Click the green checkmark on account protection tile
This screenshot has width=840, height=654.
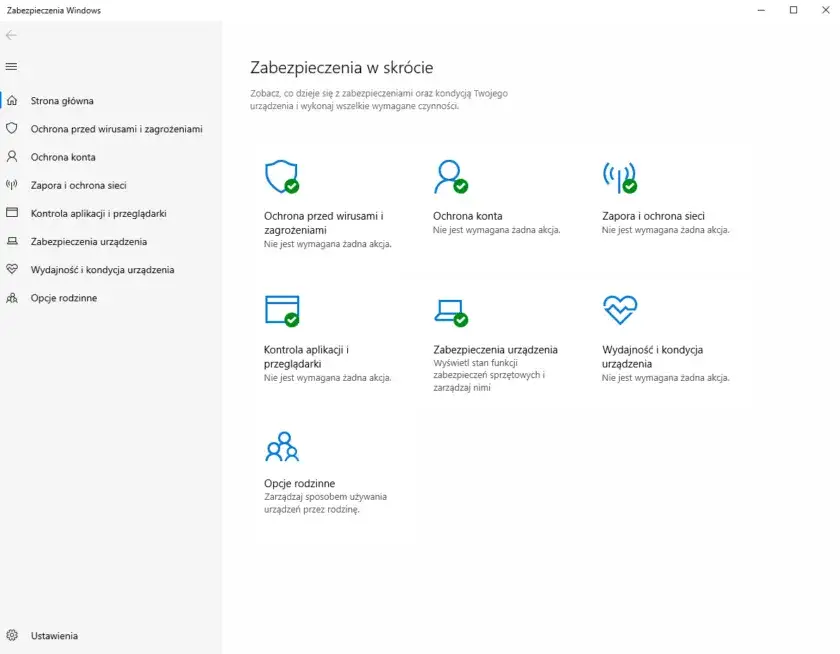pyautogui.click(x=462, y=187)
